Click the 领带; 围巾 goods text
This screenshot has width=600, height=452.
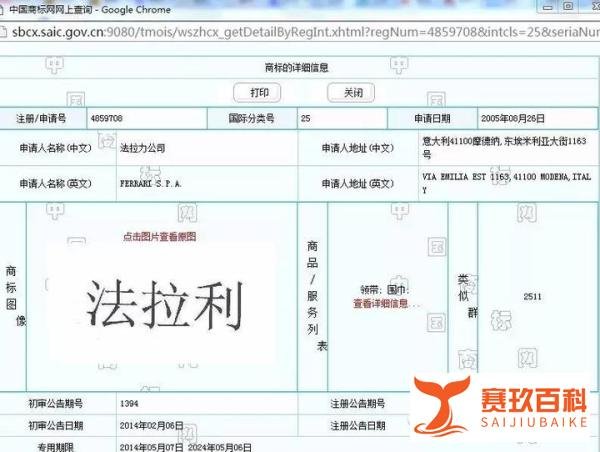[x=385, y=290]
